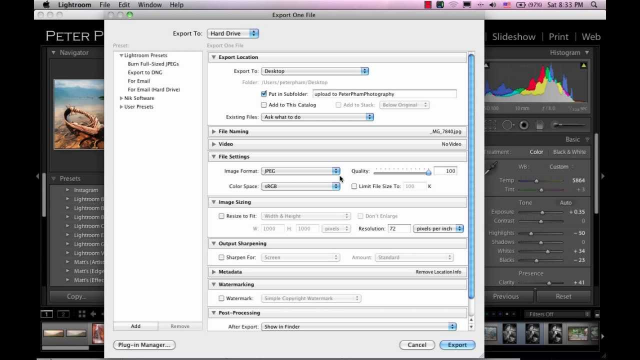Click the Cancel button
640x360 pixels.
tap(417, 345)
